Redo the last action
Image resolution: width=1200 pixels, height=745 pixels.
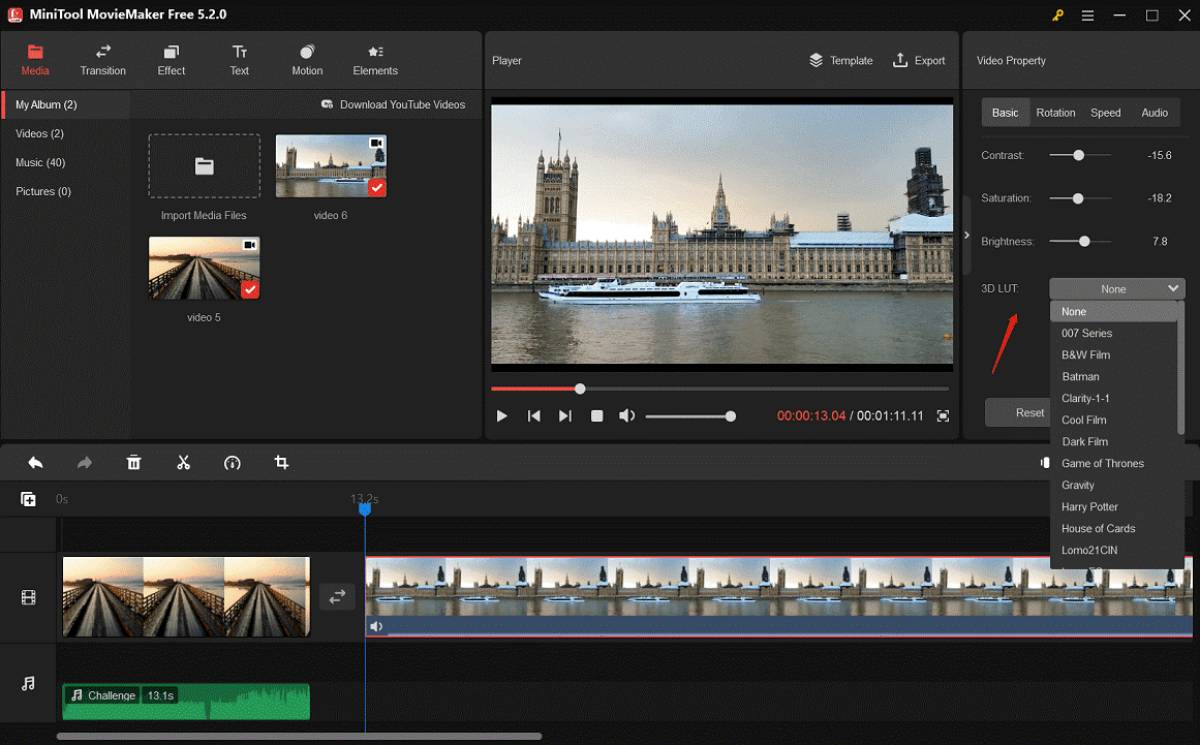(x=85, y=462)
